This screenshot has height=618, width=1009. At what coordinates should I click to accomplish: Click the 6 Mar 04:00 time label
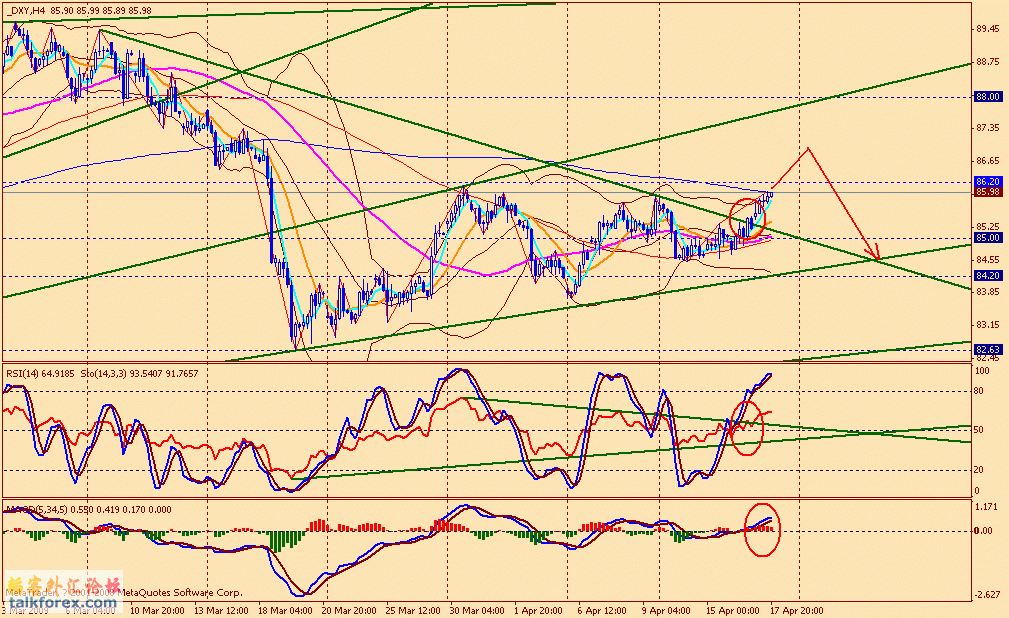(91, 610)
